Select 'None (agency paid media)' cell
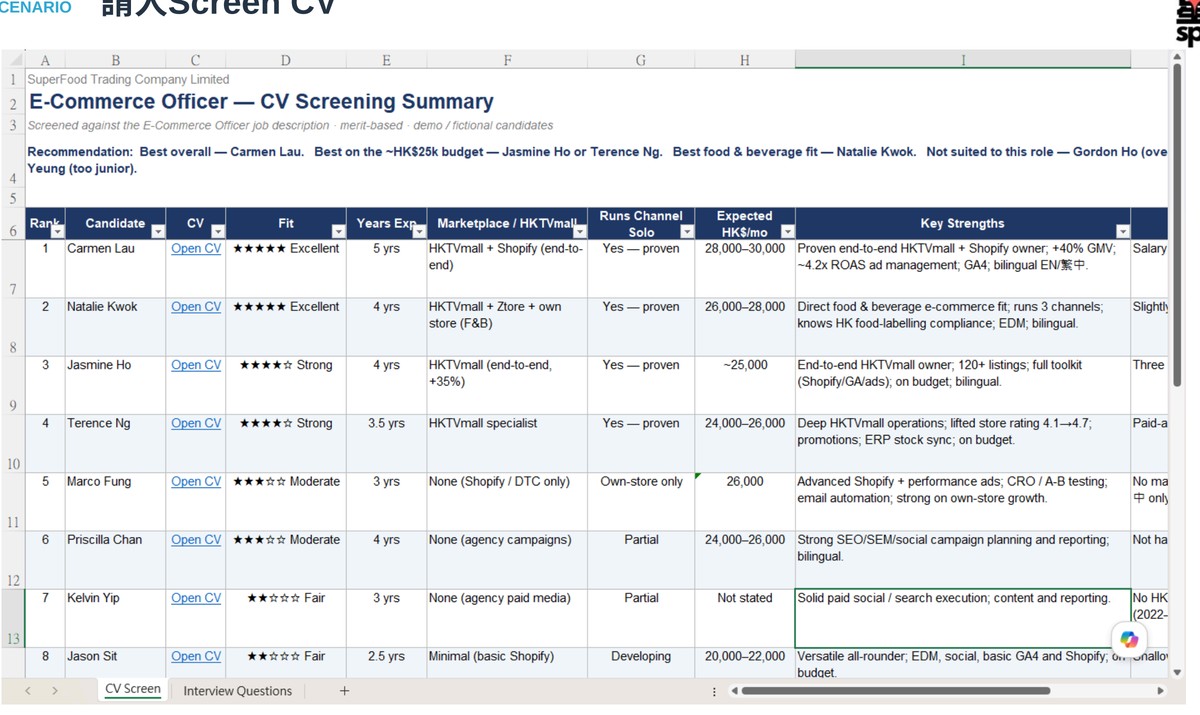This screenshot has width=1200, height=715. (x=507, y=619)
